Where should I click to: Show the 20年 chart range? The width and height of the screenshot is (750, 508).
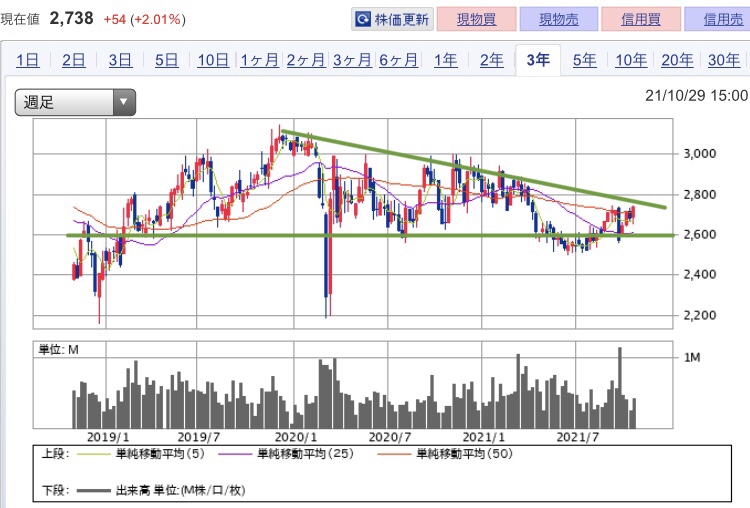(x=677, y=60)
